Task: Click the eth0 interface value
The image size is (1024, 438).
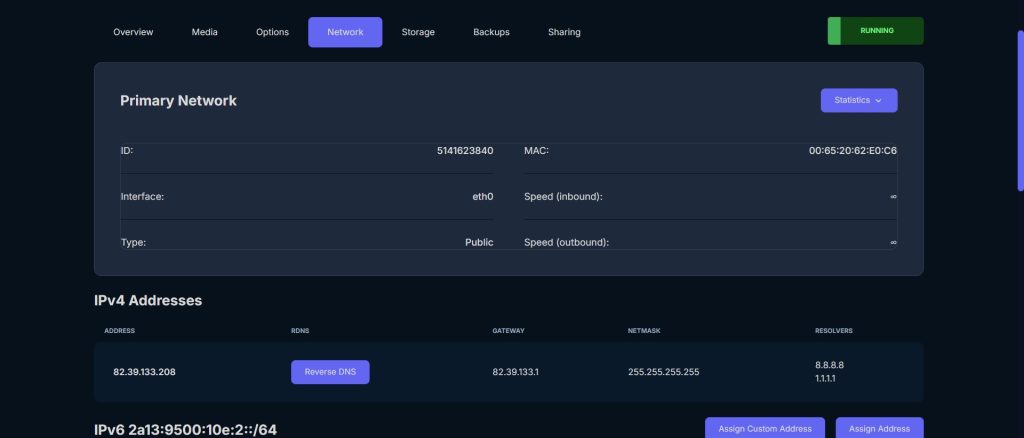Action: (x=482, y=197)
